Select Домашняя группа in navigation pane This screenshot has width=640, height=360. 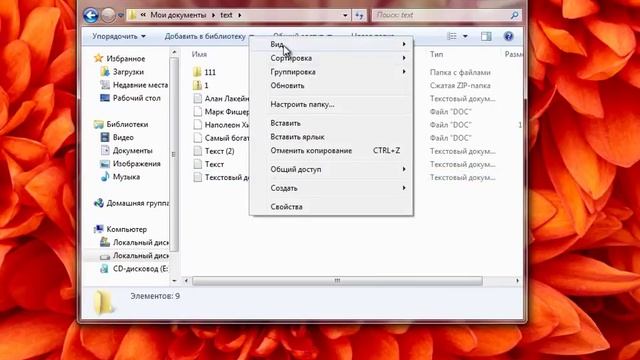138,203
